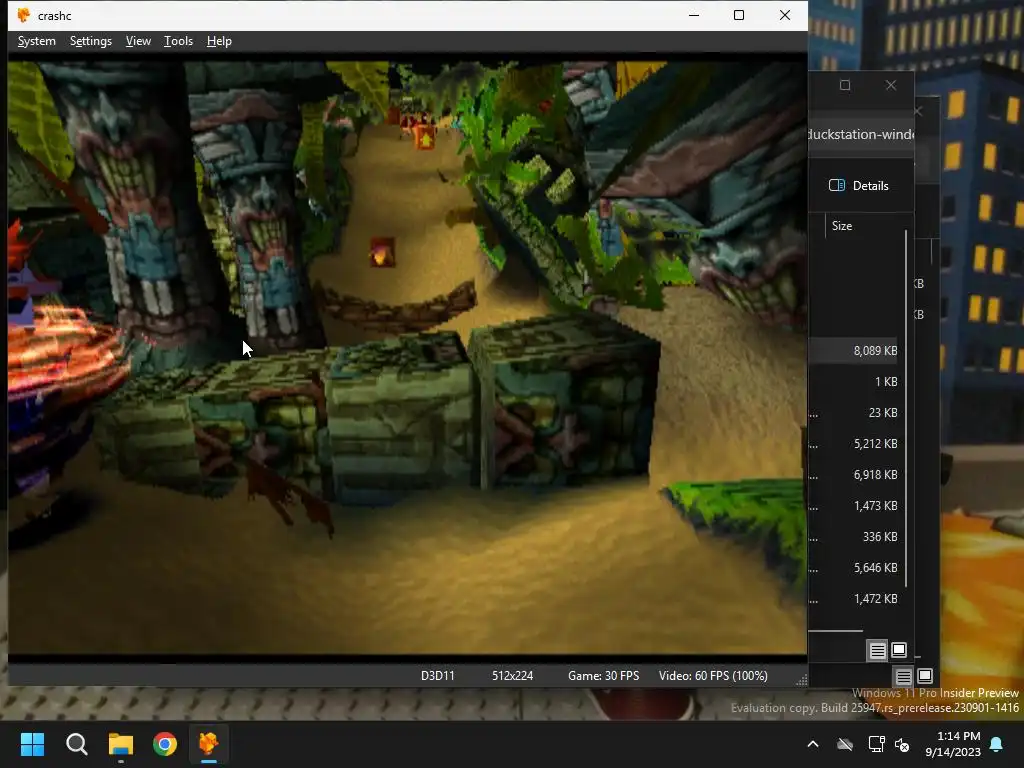Click the crashc window resize grip
The width and height of the screenshot is (1024, 768).
point(801,680)
